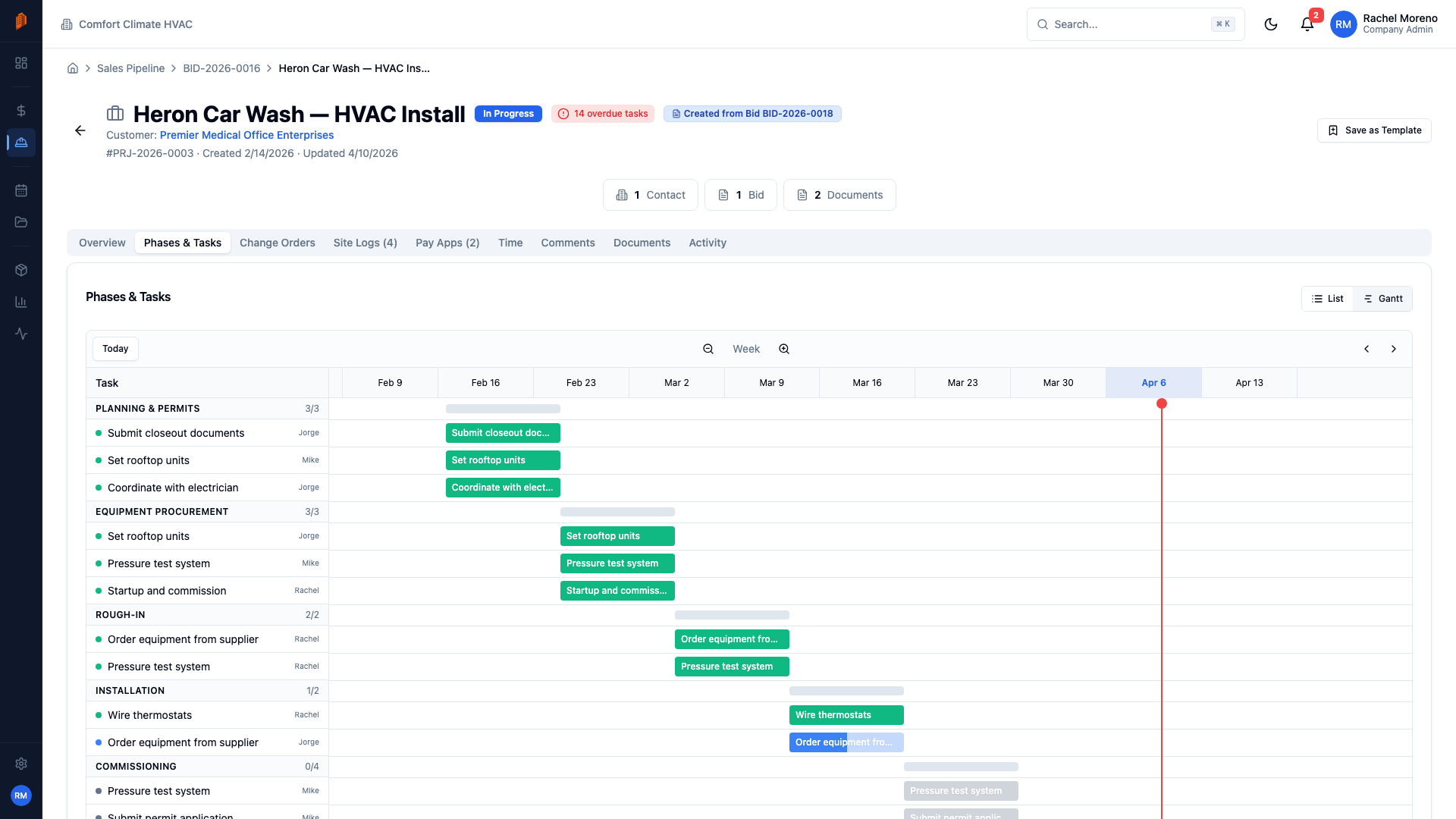Click the hard hat projects icon
The height and width of the screenshot is (819, 1456).
click(x=21, y=142)
